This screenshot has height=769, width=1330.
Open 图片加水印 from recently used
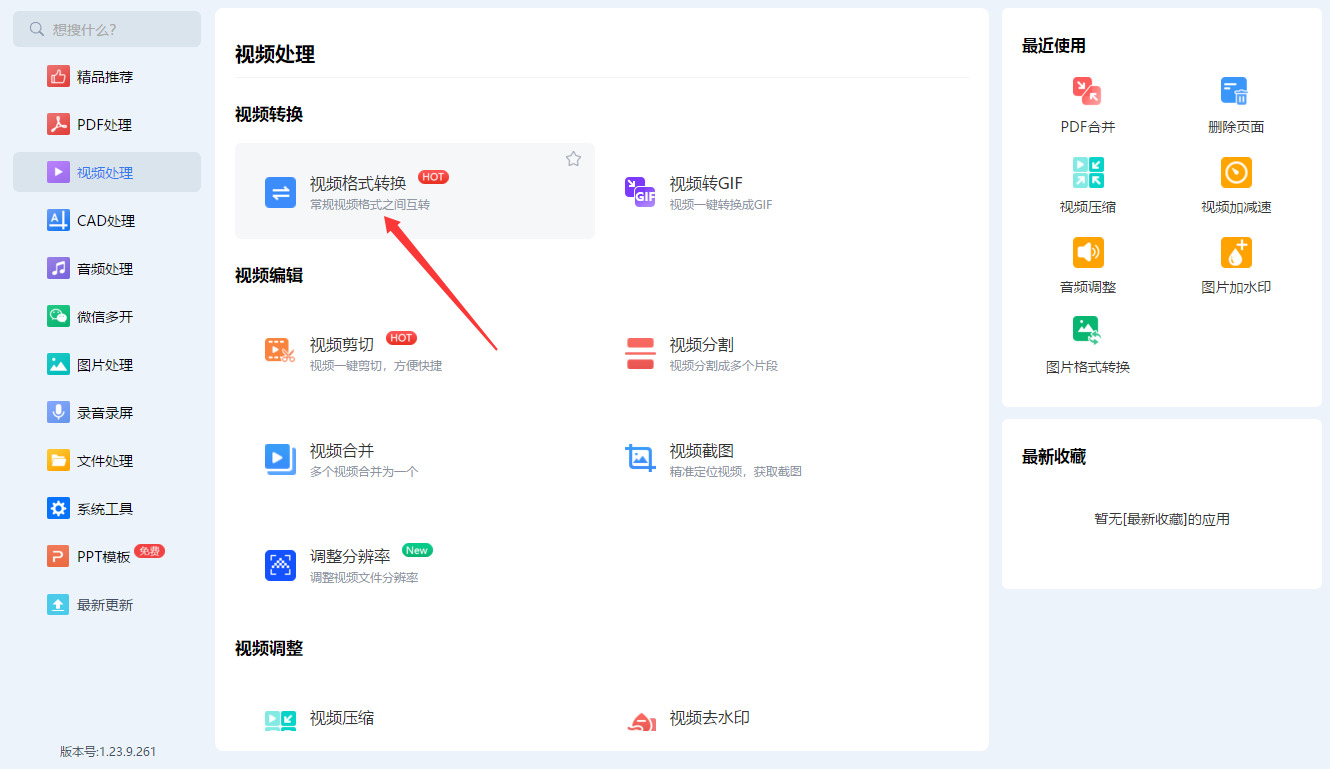pos(1236,252)
